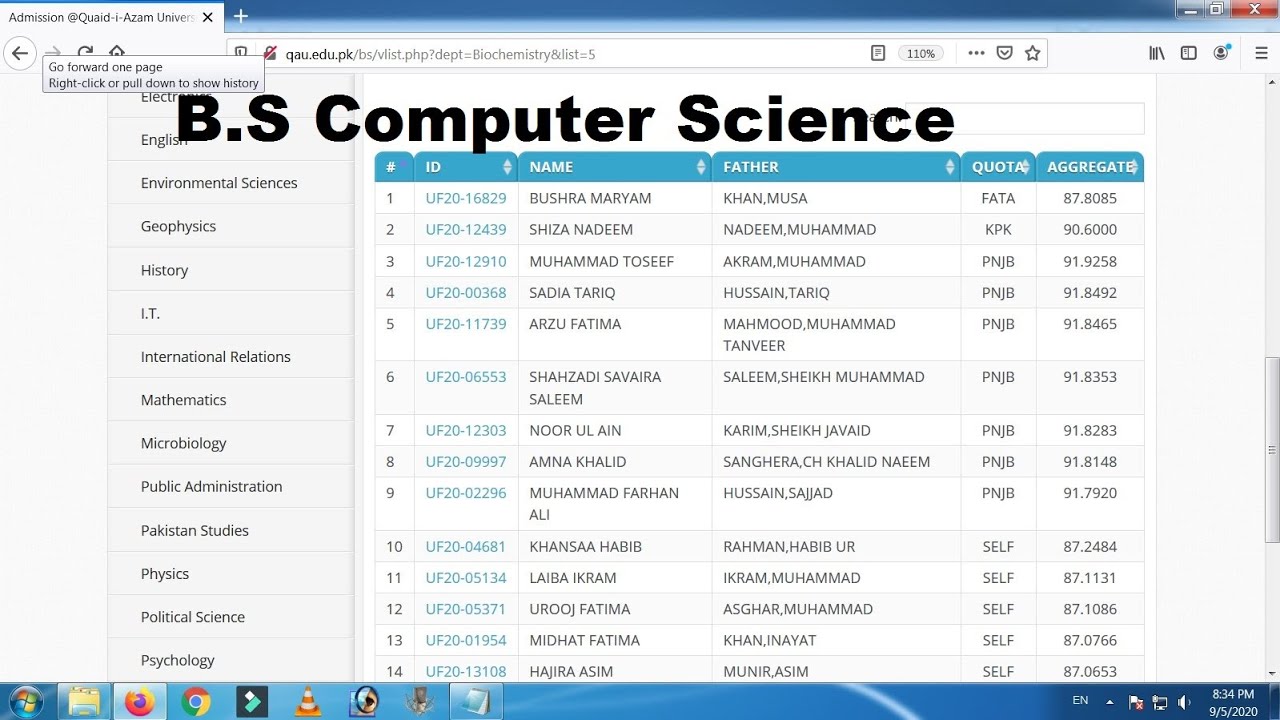Click the site permissions icon beside URL
Viewport: 1280px width, 720px height.
[270, 53]
